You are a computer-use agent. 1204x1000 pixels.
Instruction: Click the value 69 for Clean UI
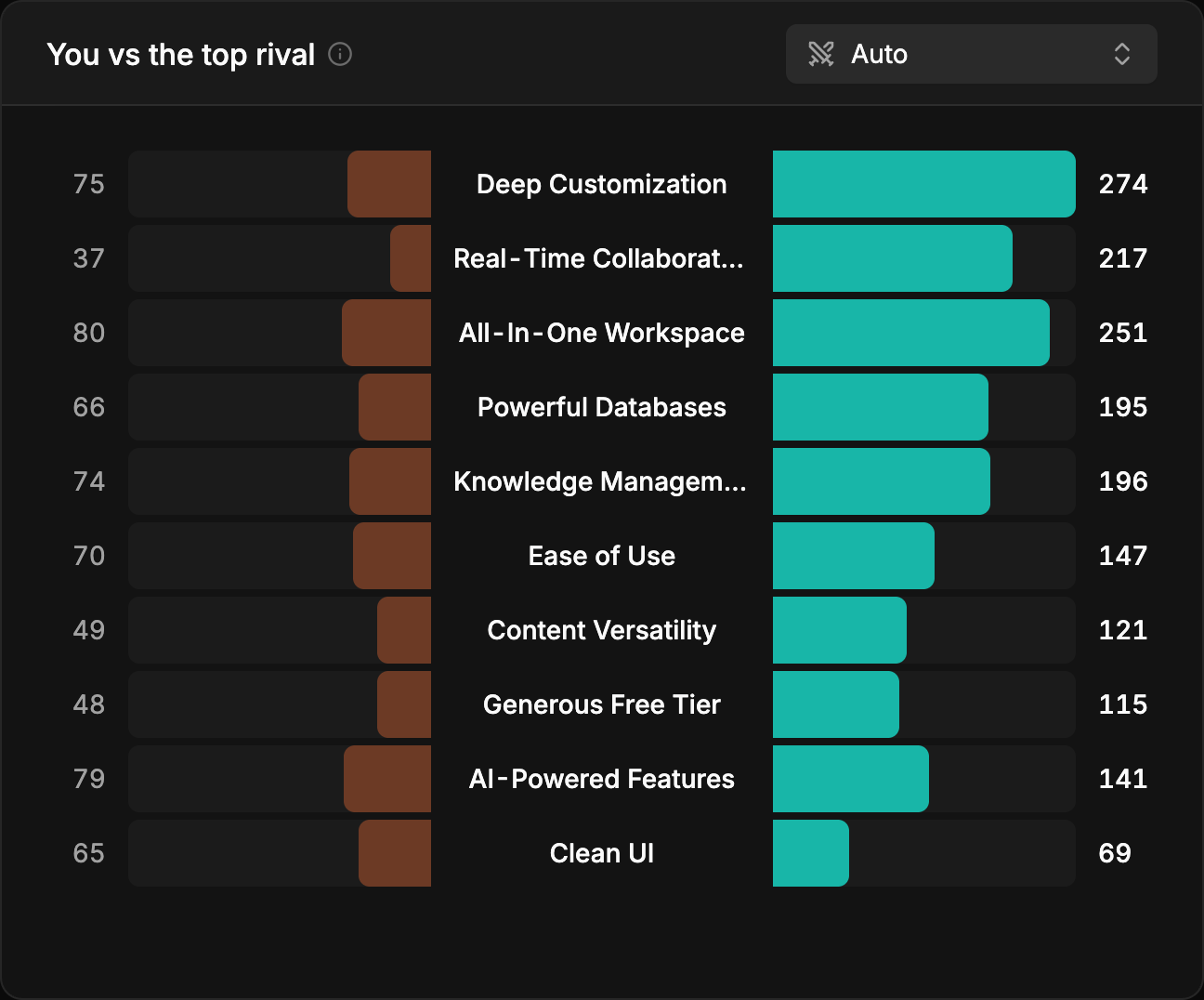pyautogui.click(x=1115, y=853)
